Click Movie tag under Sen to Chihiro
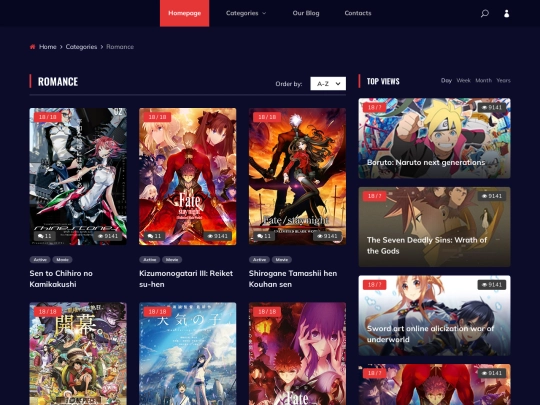Viewport: 540px width, 405px height. 62,260
